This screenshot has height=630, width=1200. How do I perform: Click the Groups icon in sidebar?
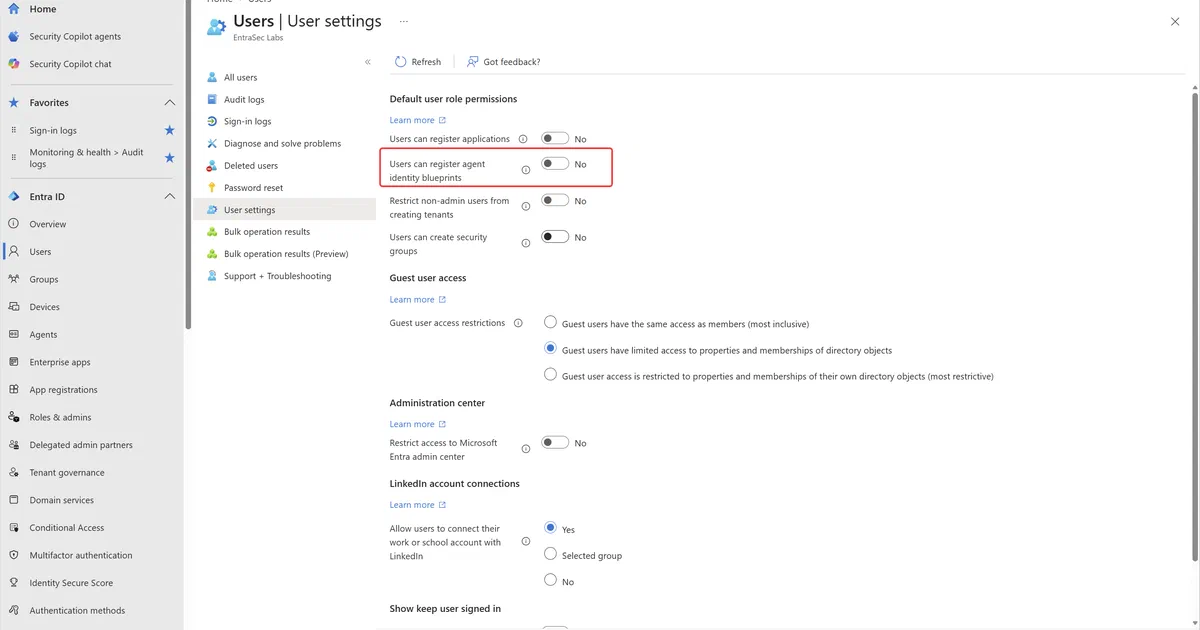click(x=14, y=279)
